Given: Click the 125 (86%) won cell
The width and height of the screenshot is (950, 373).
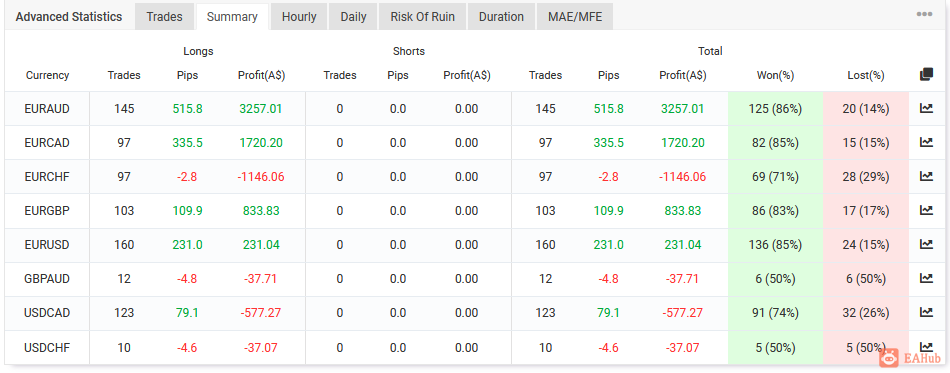Looking at the screenshot, I should pyautogui.click(x=776, y=109).
